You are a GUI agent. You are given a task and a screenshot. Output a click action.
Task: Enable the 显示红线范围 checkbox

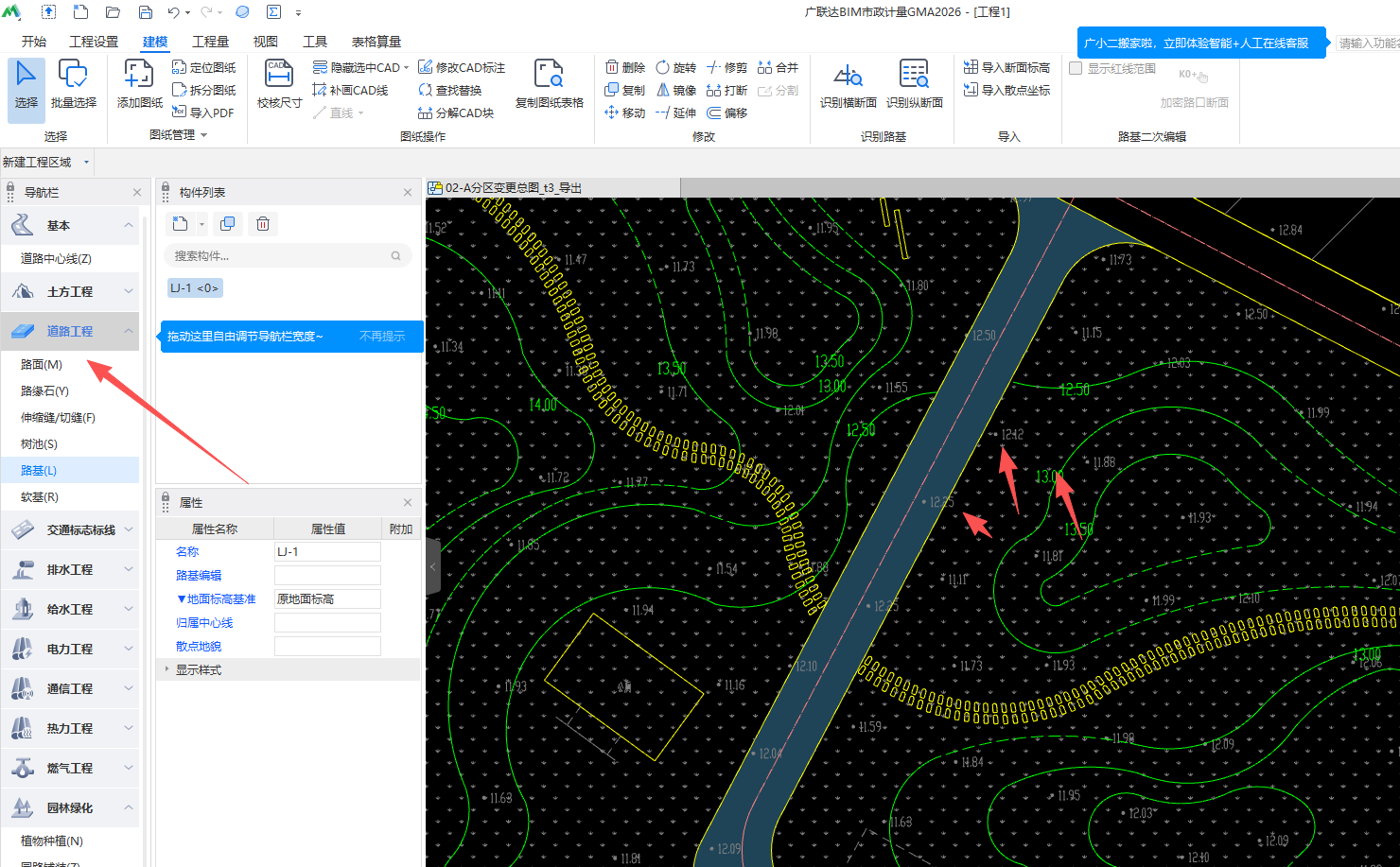pyautogui.click(x=1076, y=68)
